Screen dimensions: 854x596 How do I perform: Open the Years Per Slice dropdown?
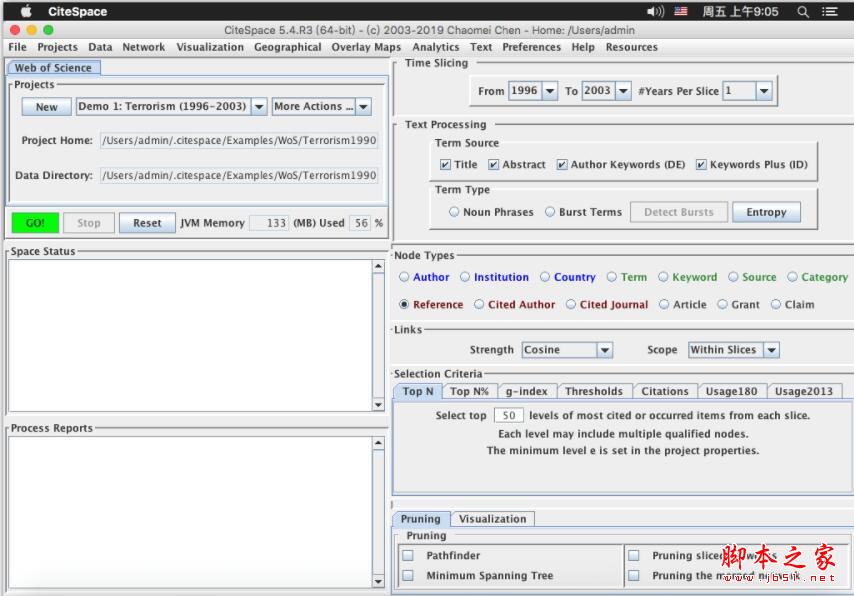(x=747, y=90)
